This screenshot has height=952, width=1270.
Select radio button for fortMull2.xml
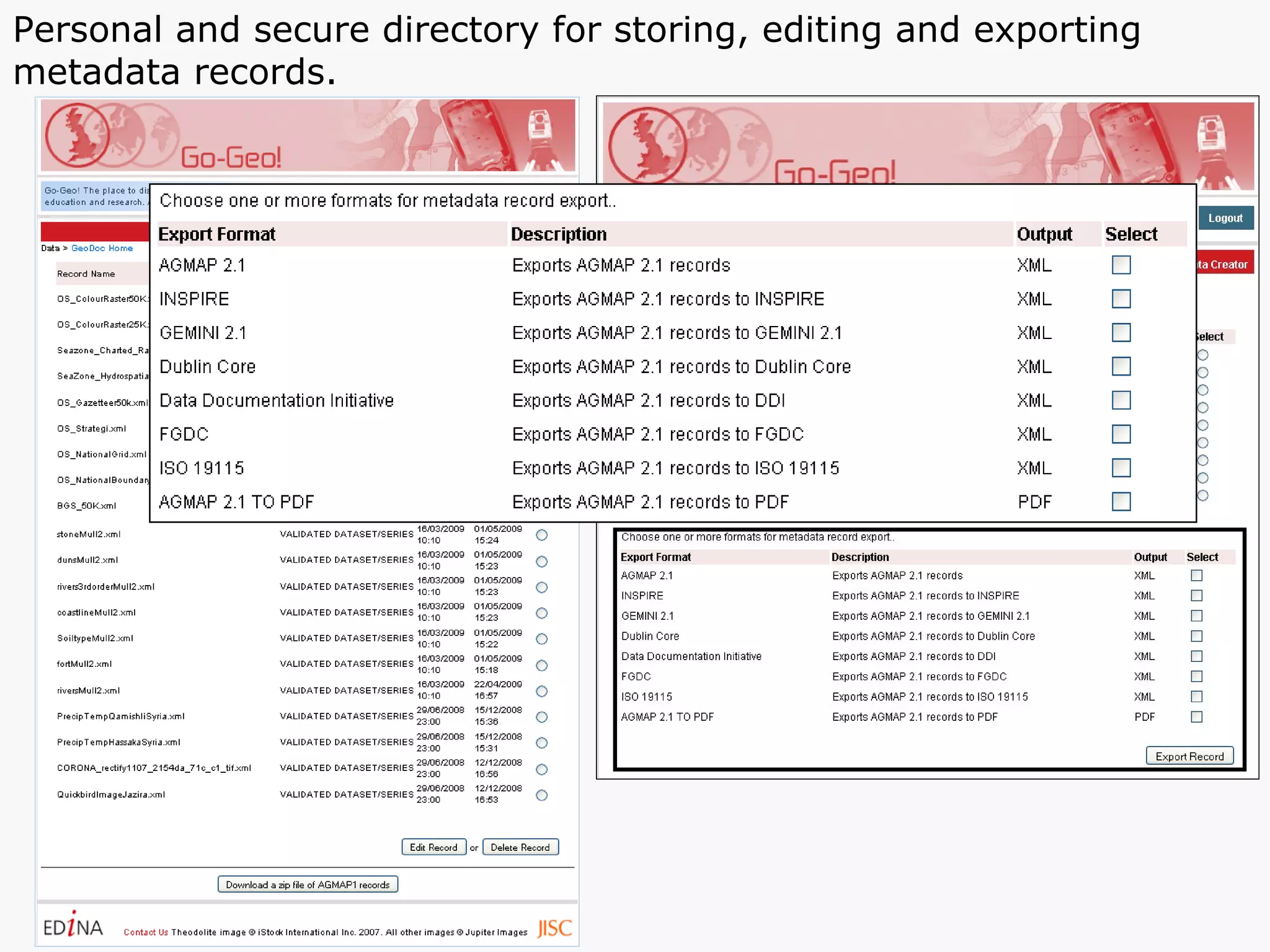(542, 666)
